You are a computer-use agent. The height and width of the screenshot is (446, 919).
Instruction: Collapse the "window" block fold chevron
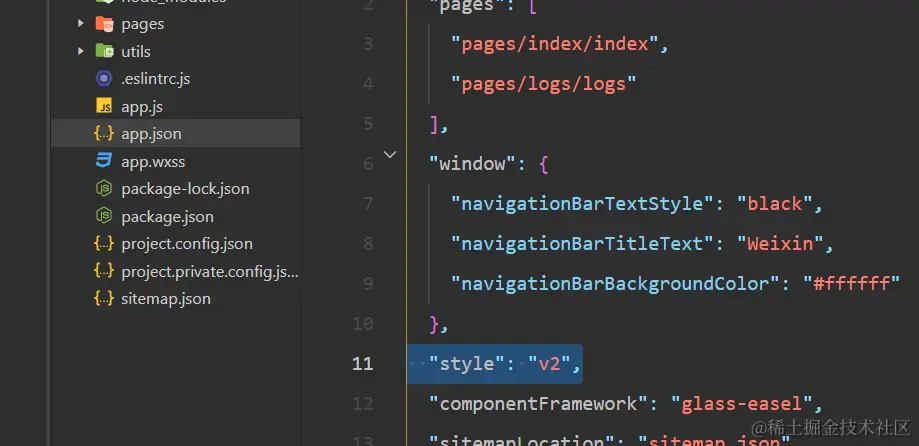pos(390,155)
